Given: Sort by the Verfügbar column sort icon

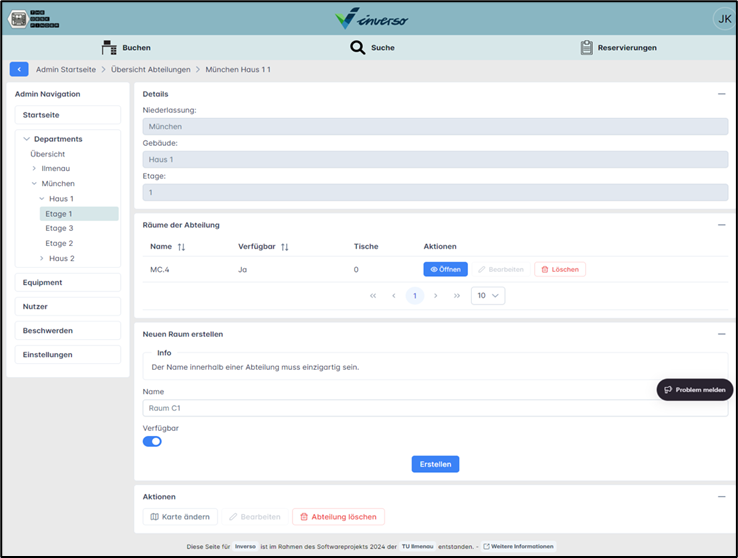Looking at the screenshot, I should [284, 247].
